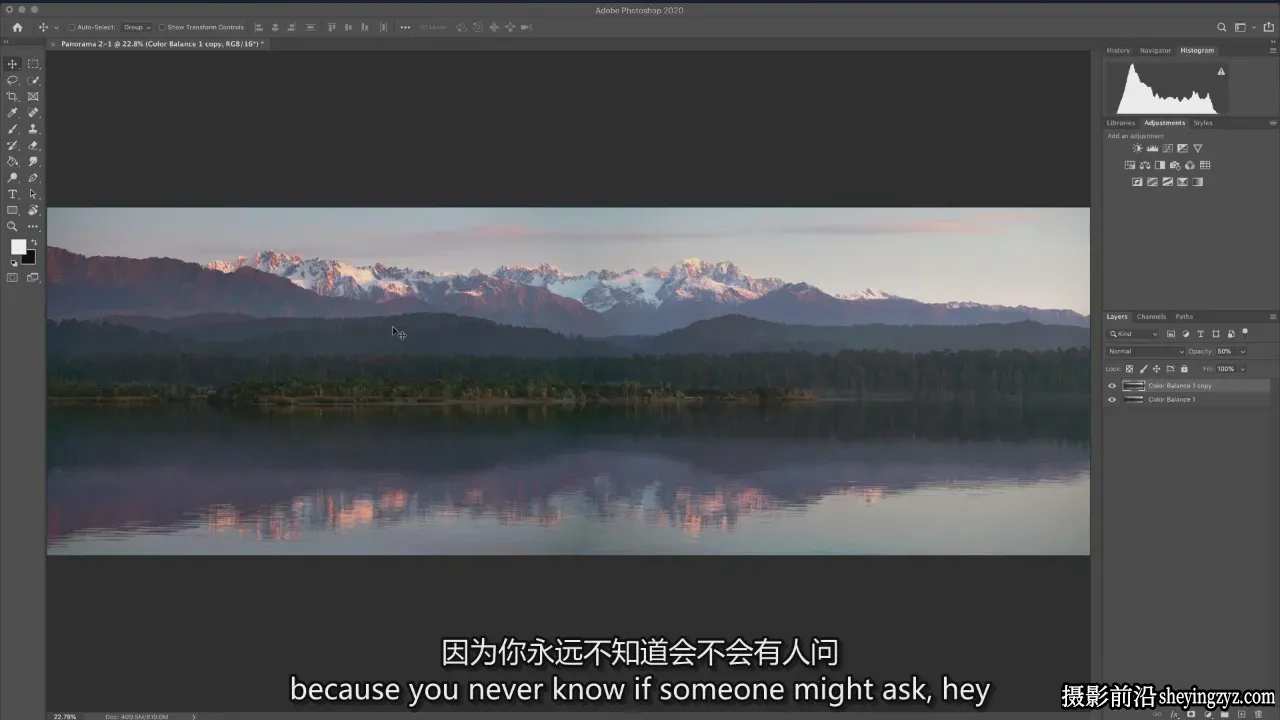Click the foreground color swatch
Viewport: 1280px width, 720px height.
point(18,247)
